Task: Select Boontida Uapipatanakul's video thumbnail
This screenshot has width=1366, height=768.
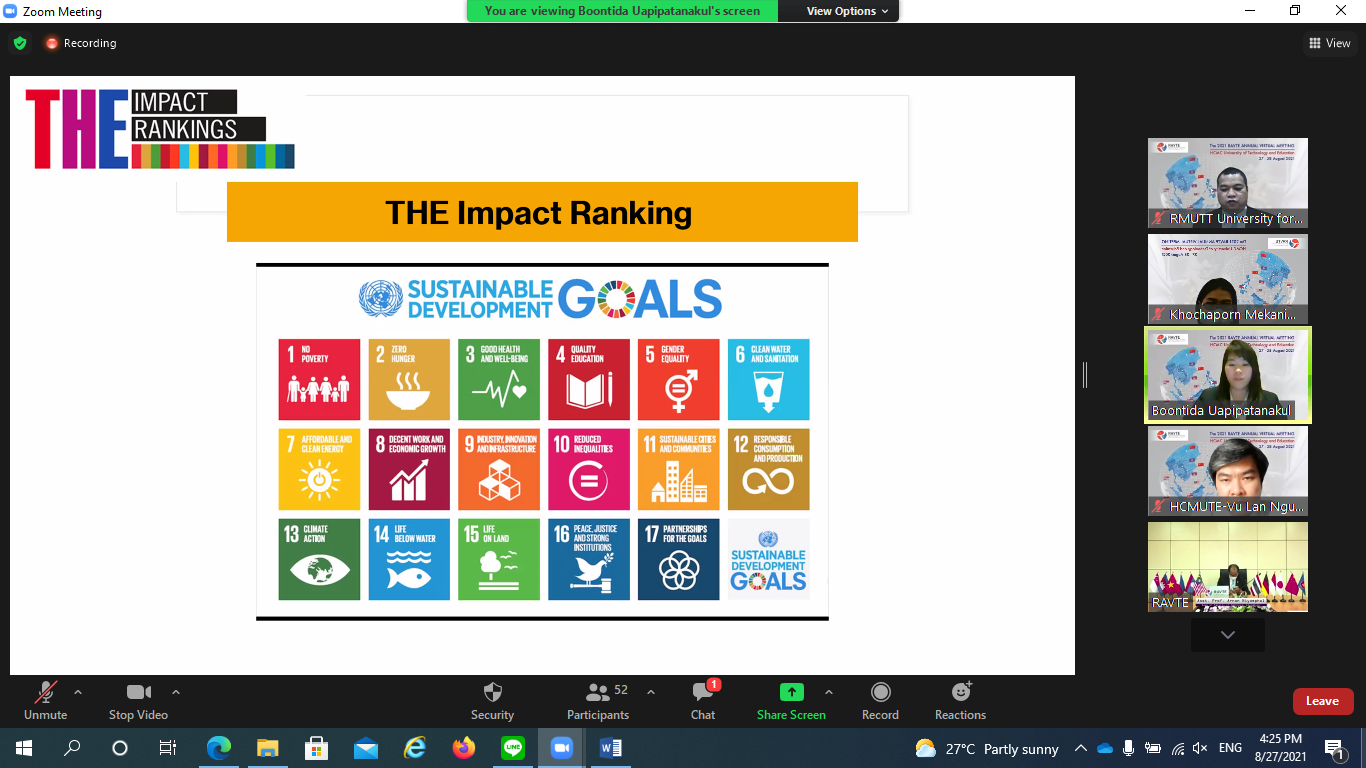Action: (x=1228, y=375)
